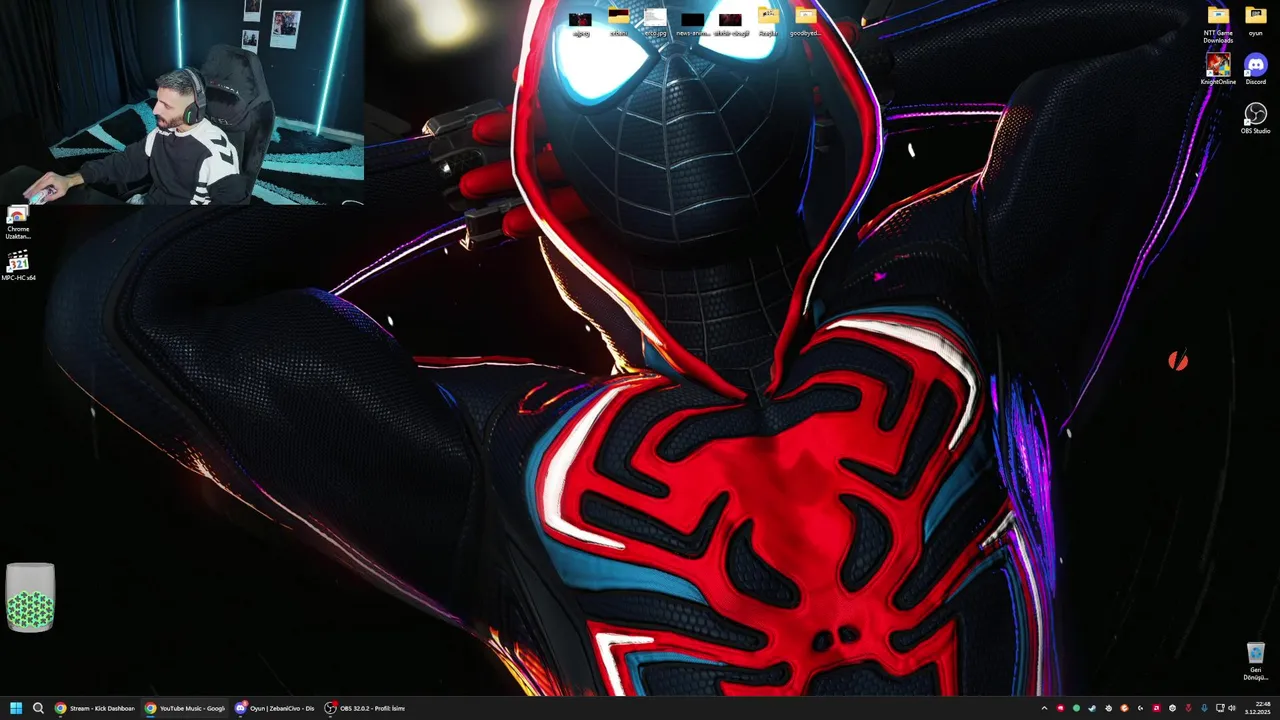
Task: Open the AMD Software tray icon
Action: [x=1157, y=708]
